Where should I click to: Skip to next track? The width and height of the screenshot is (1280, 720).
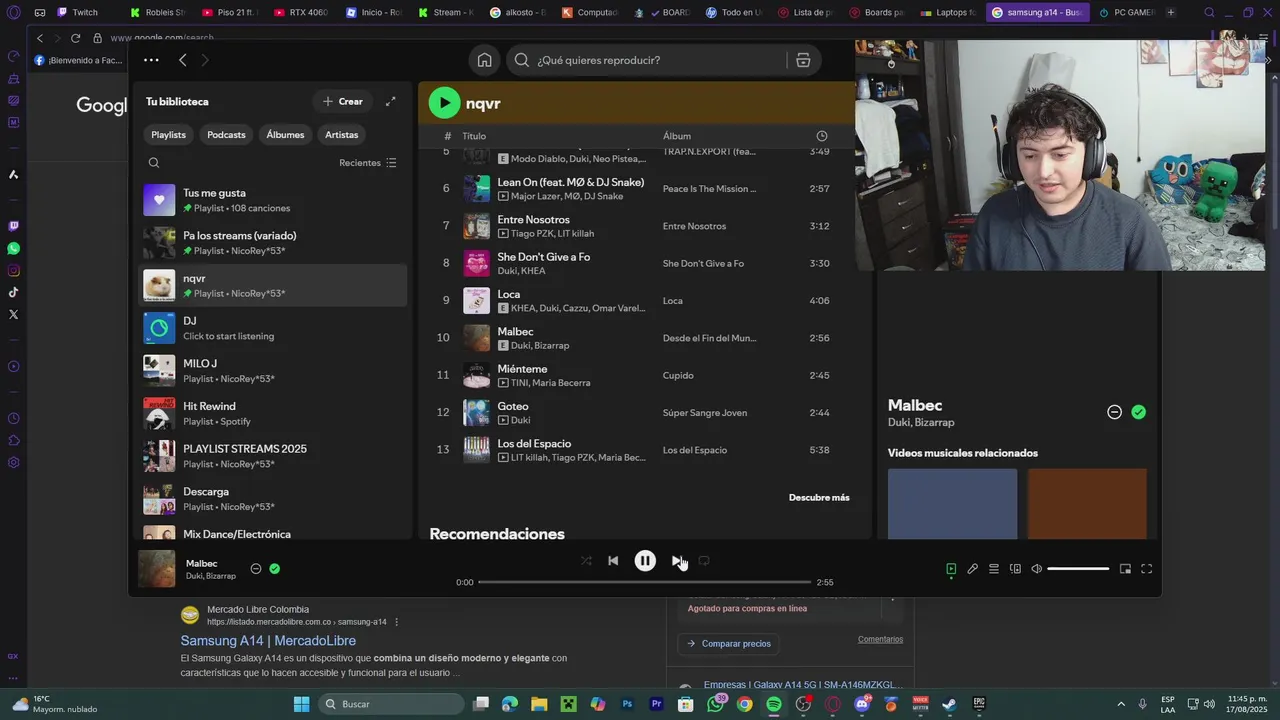[x=677, y=561]
